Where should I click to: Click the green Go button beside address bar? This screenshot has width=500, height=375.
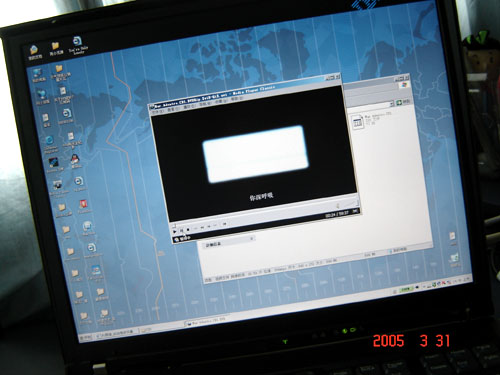point(399,103)
